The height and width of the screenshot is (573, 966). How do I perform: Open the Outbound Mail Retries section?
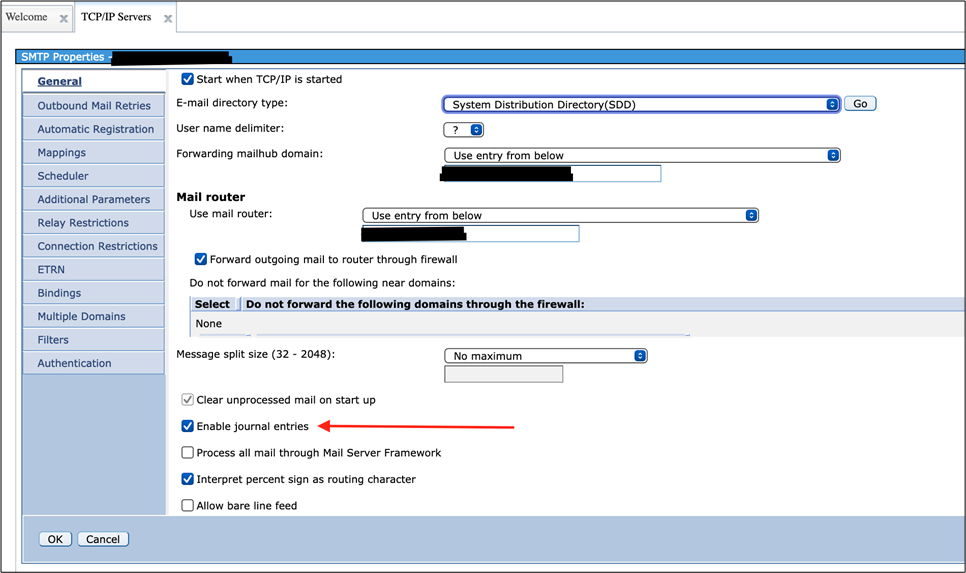click(94, 106)
